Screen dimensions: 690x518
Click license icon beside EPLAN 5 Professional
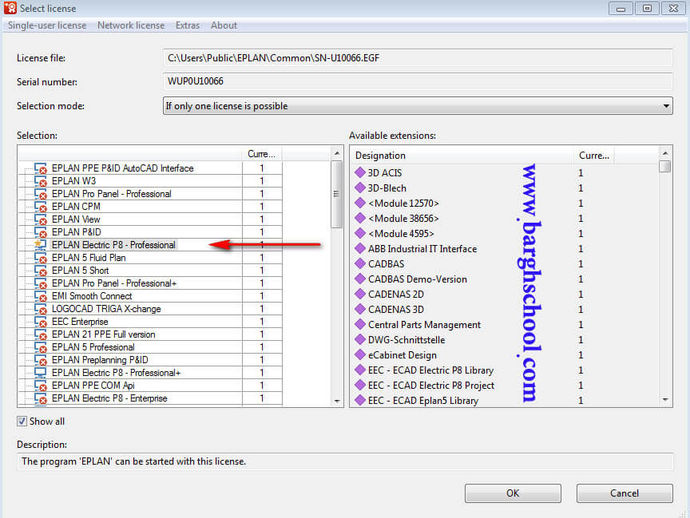[41, 347]
